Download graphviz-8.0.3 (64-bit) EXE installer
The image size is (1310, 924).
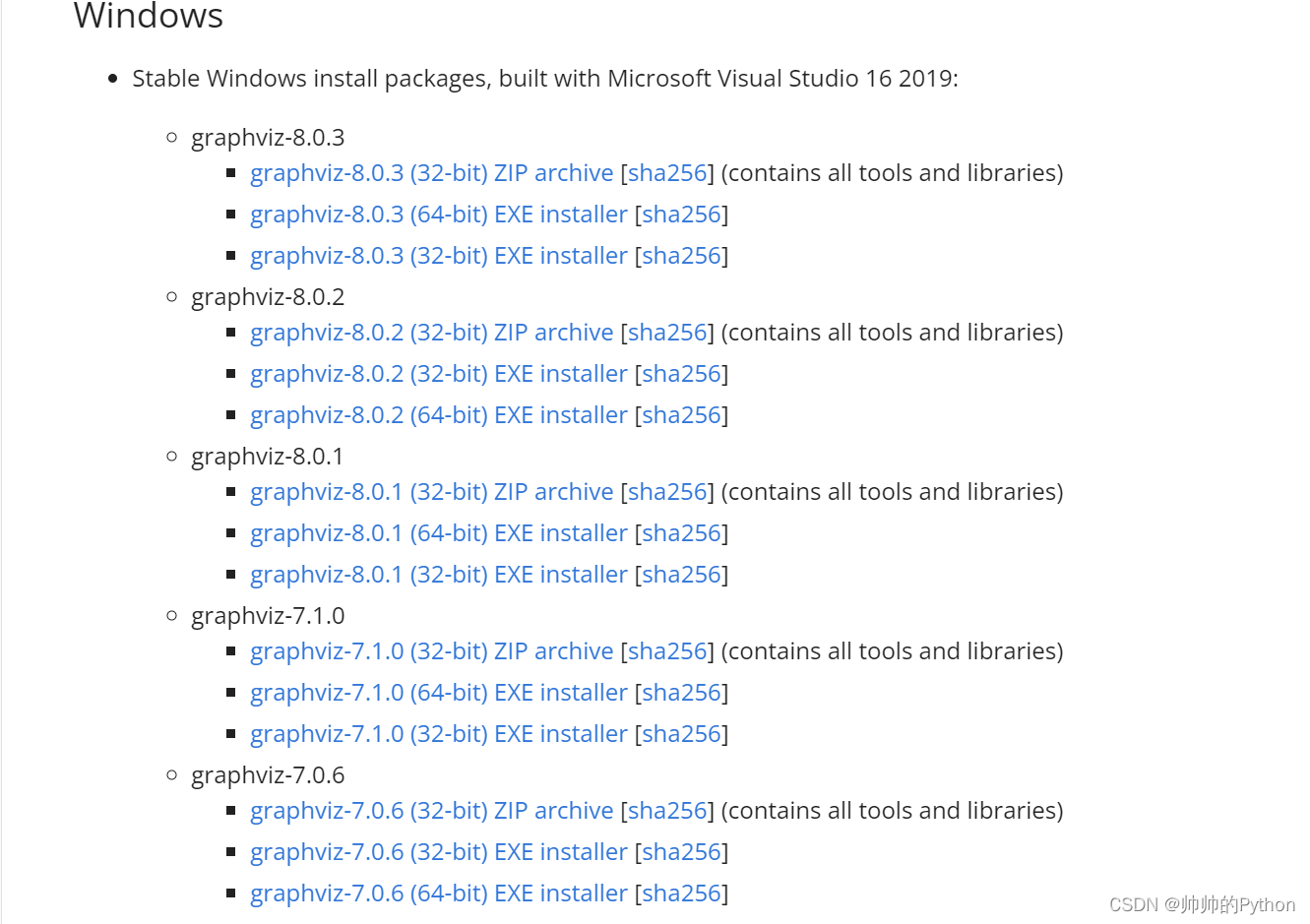click(x=438, y=215)
